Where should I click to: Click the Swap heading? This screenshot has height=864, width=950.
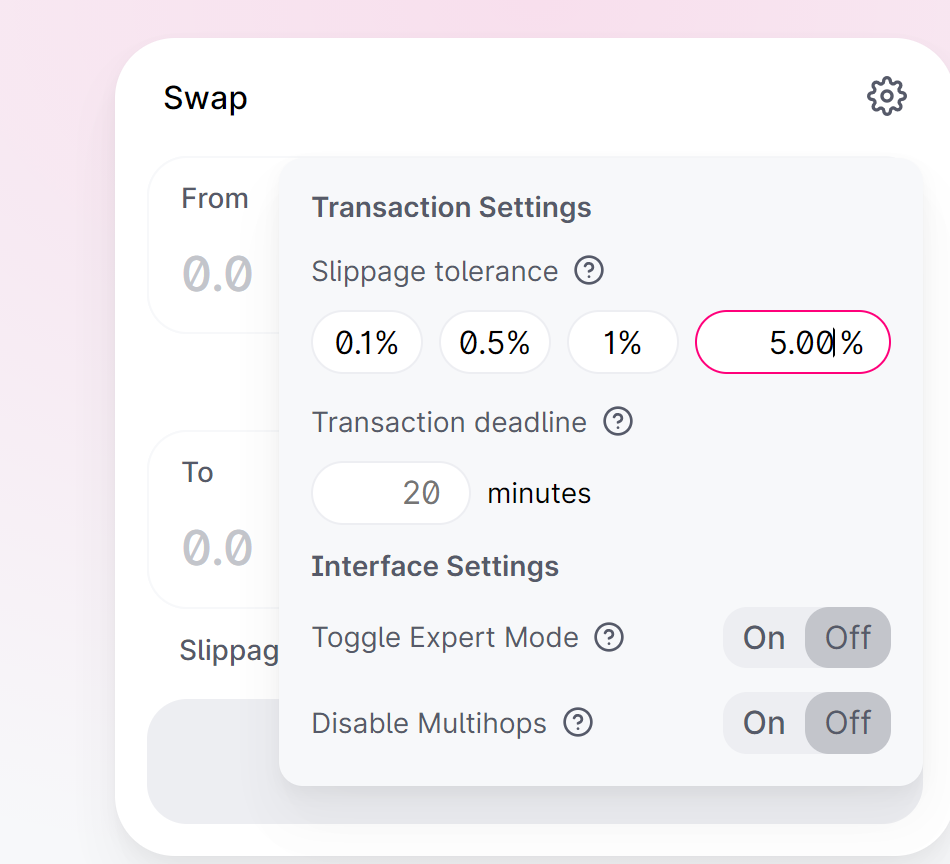[205, 98]
